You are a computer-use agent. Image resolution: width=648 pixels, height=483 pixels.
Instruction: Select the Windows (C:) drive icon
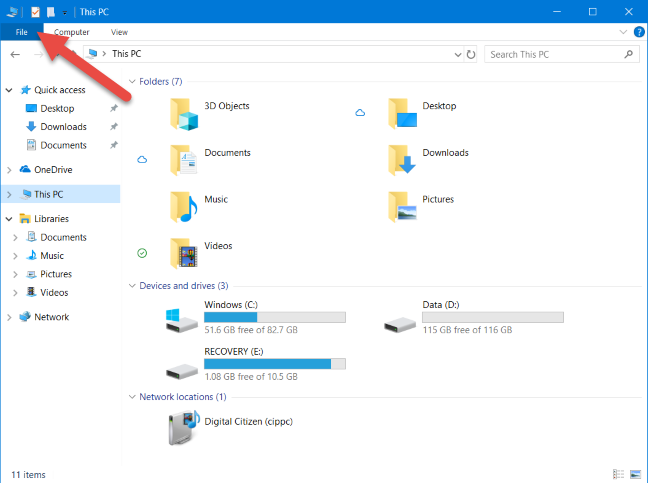[x=181, y=321]
